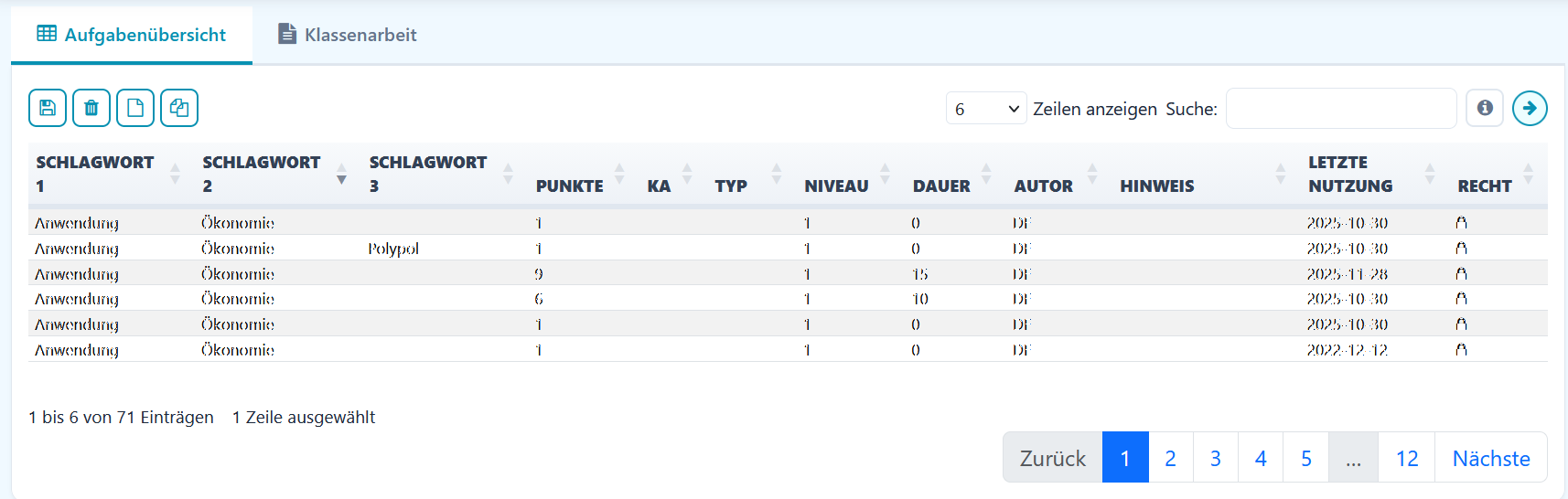Click the new blank document icon
Viewport: 1568px width, 499px height.
[x=135, y=108]
